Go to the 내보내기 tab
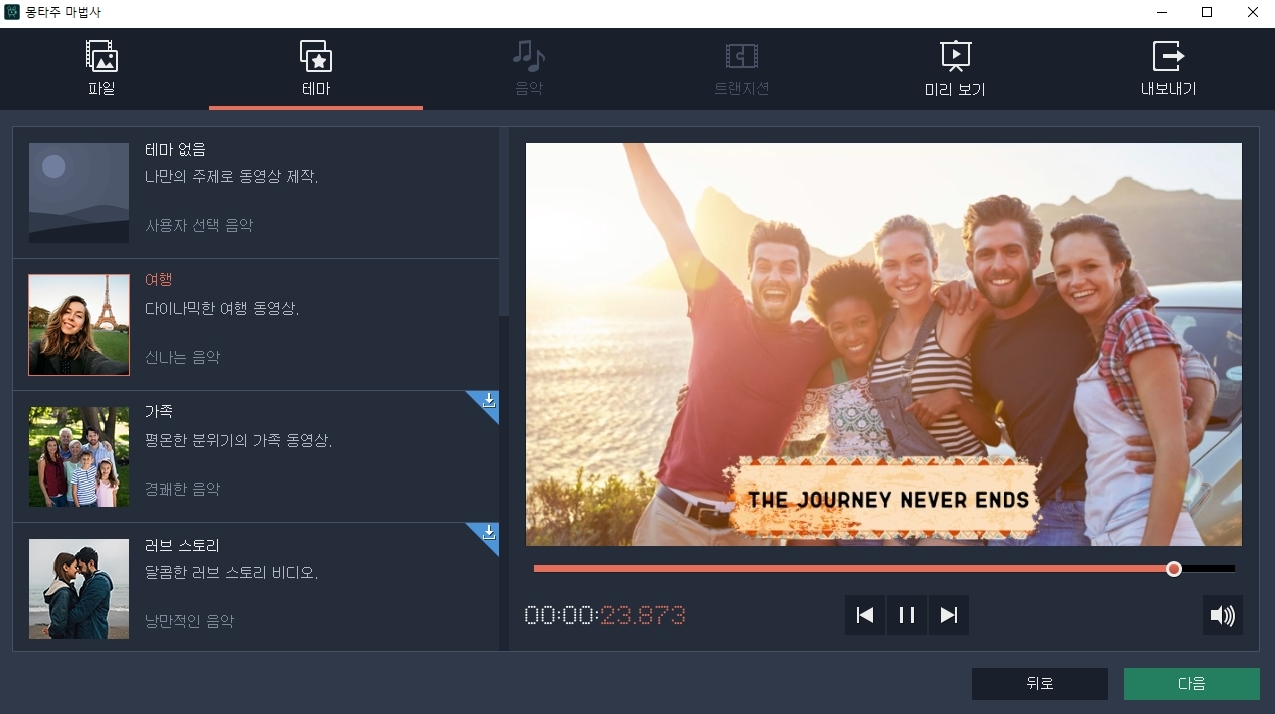This screenshot has width=1275, height=714. pyautogui.click(x=1168, y=68)
